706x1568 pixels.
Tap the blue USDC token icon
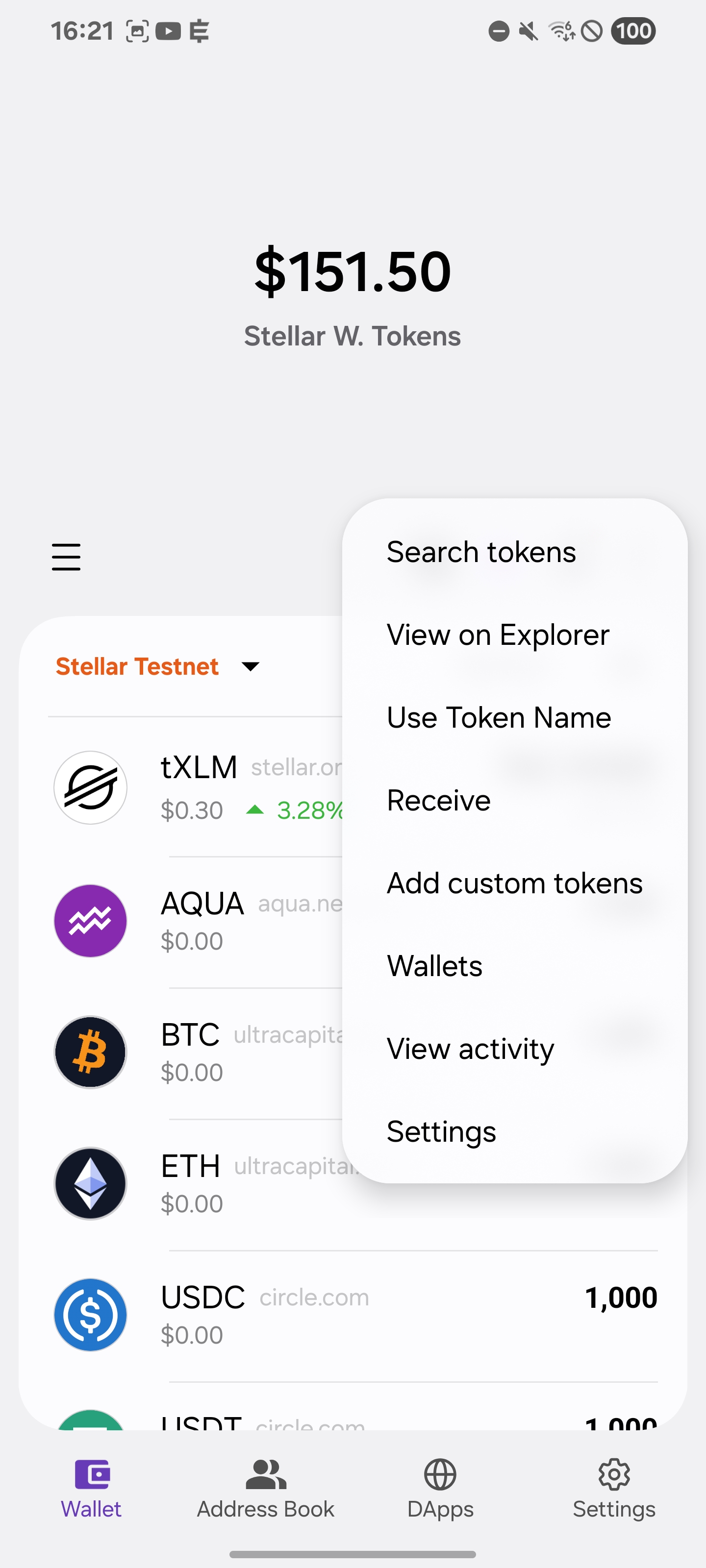90,1315
